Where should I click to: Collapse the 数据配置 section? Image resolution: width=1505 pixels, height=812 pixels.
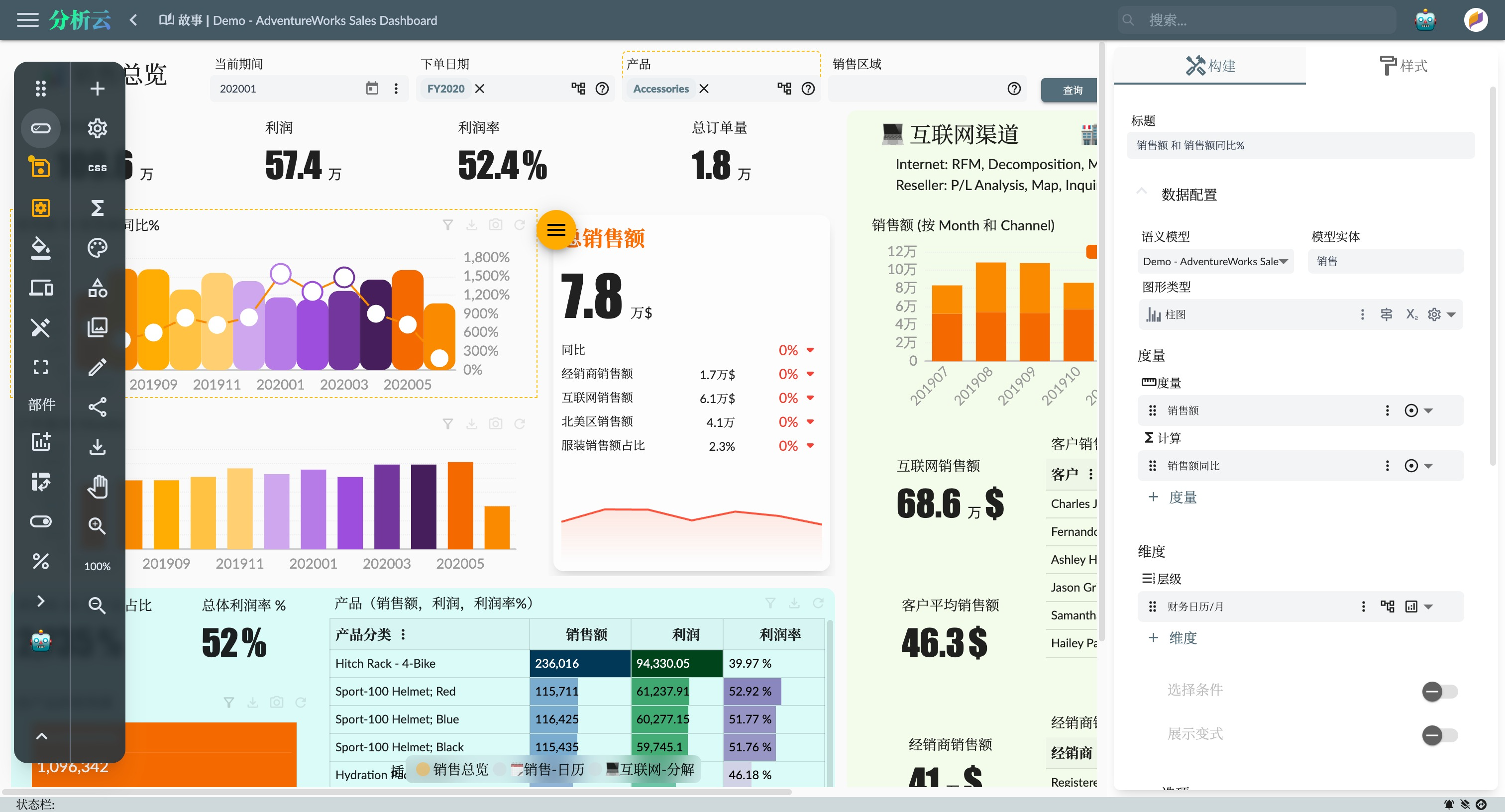[x=1142, y=191]
